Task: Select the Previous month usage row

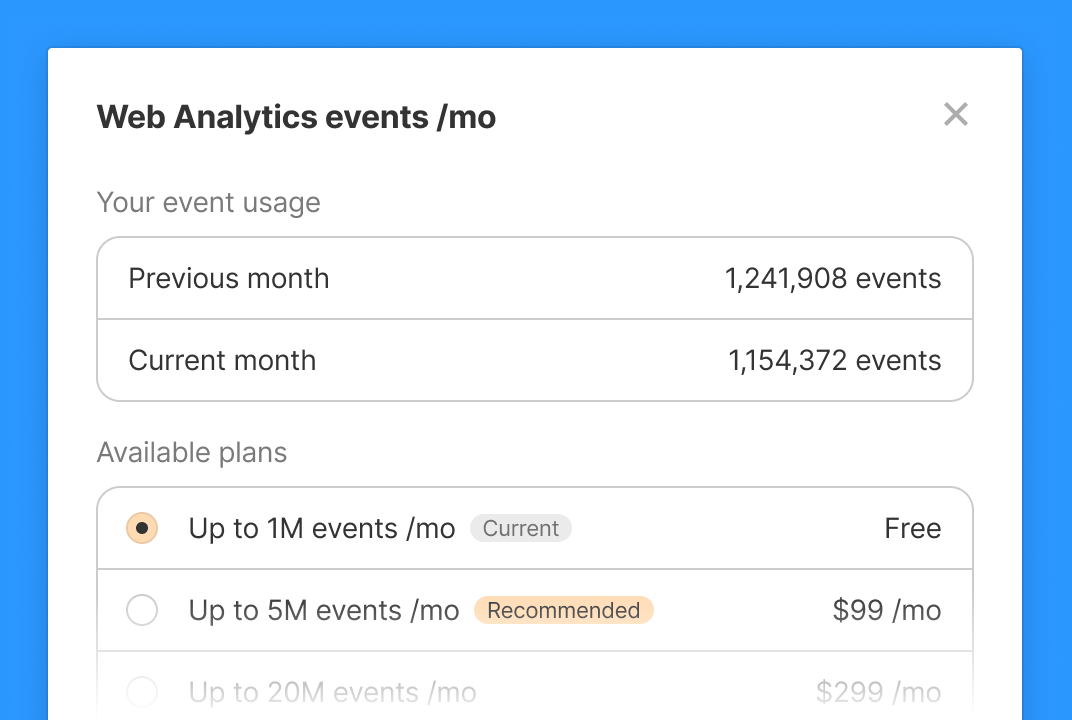Action: point(535,278)
